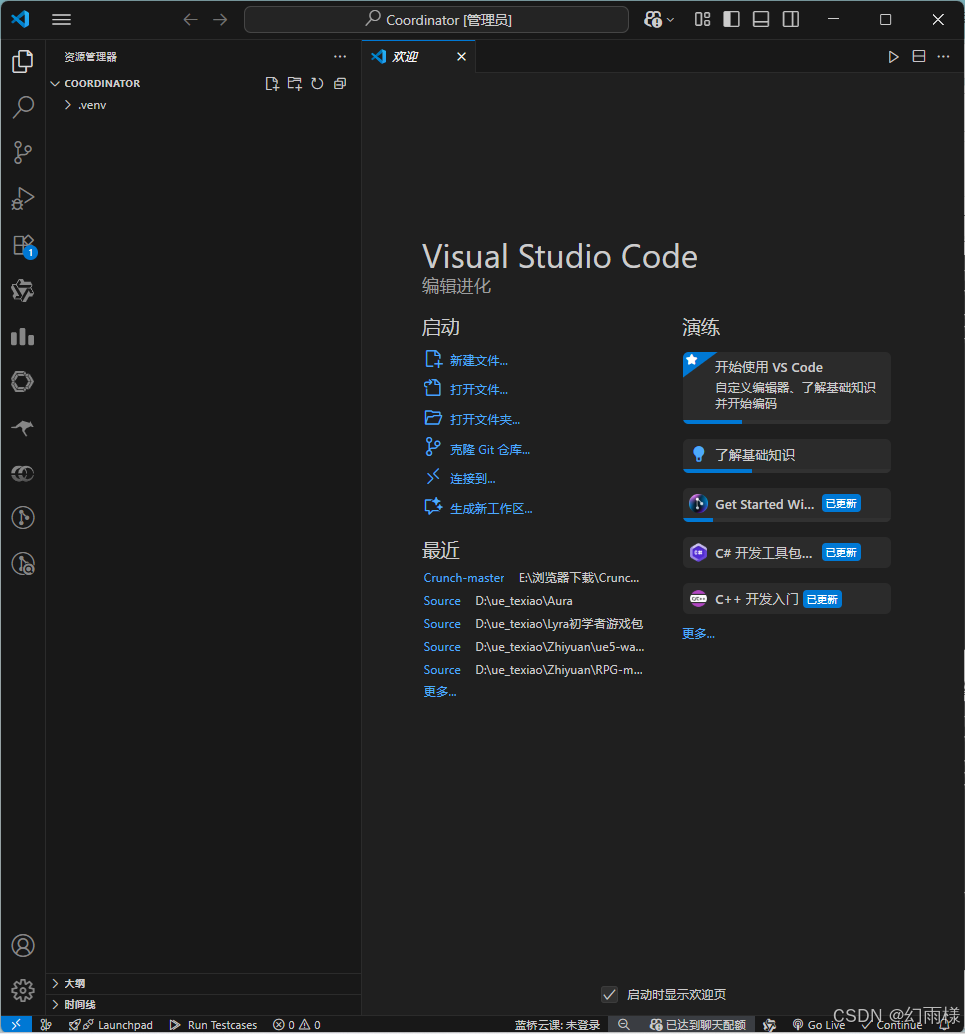Open 了解基础知识 walkthrough

[x=786, y=456]
